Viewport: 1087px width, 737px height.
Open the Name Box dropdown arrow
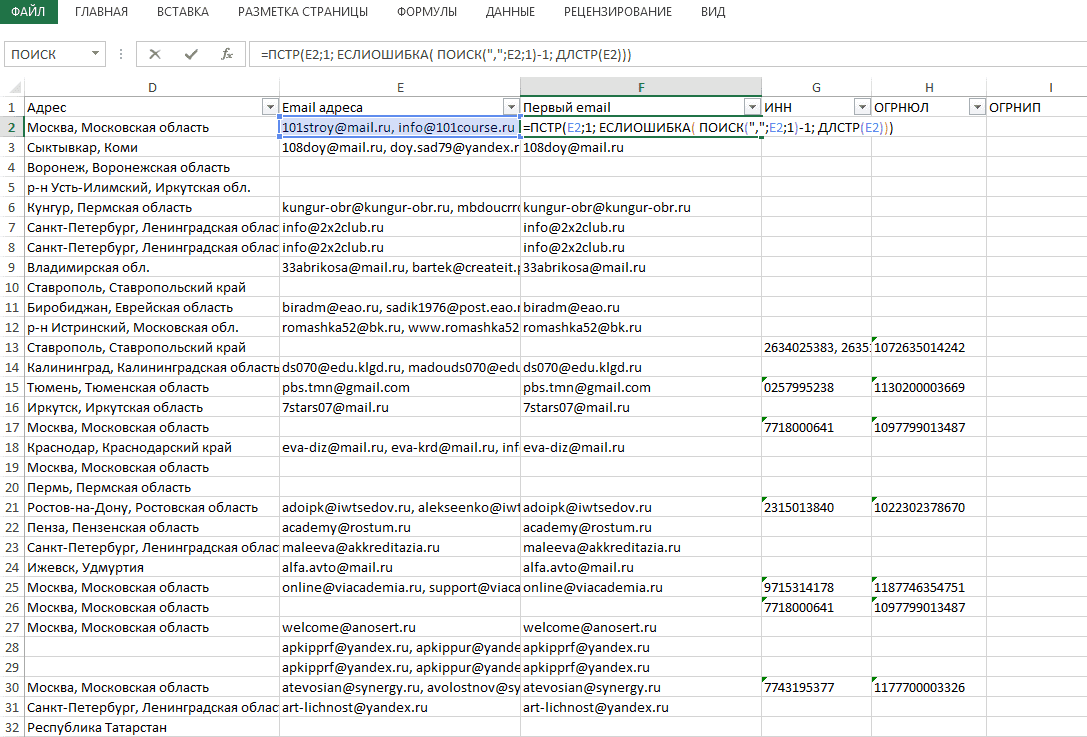pos(96,54)
